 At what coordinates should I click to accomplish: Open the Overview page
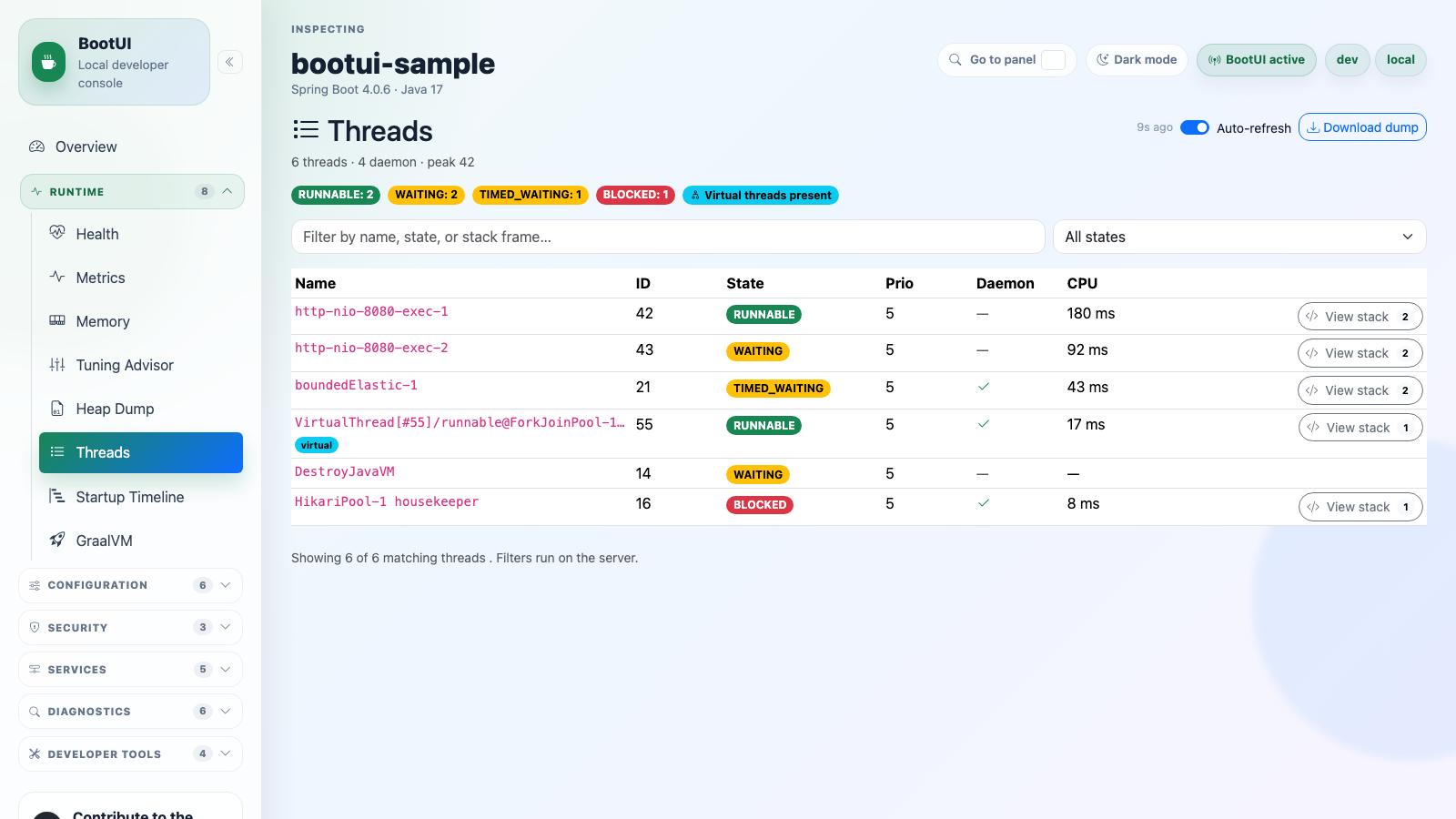[132, 147]
